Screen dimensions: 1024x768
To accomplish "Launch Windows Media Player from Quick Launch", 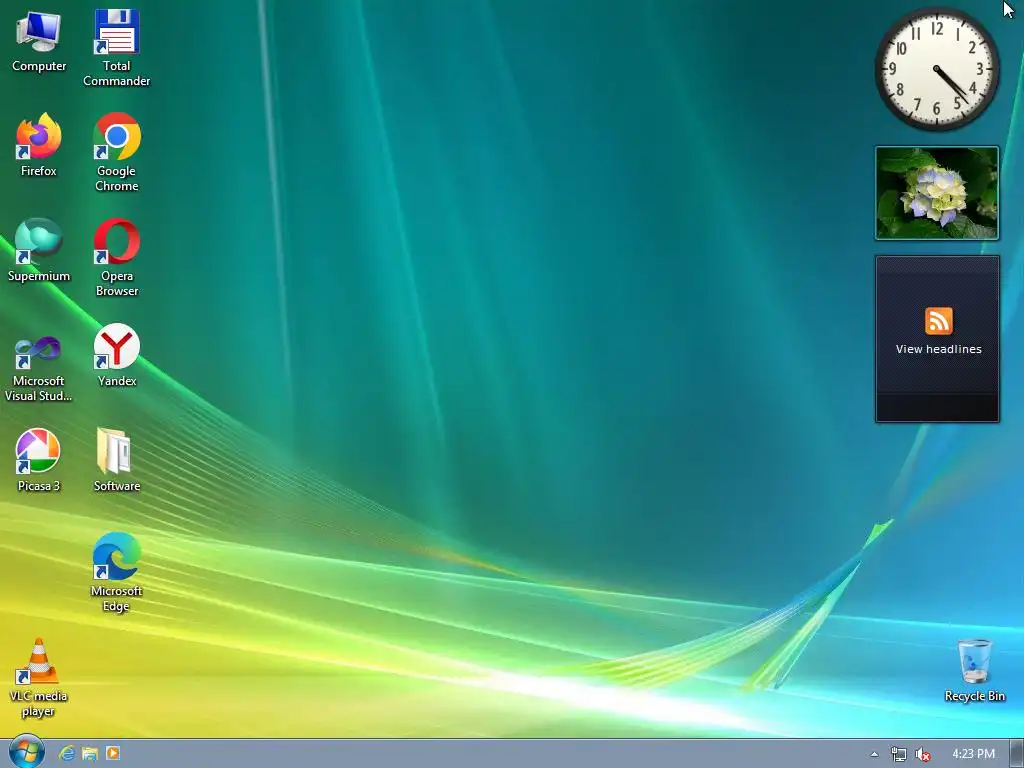I will (112, 753).
